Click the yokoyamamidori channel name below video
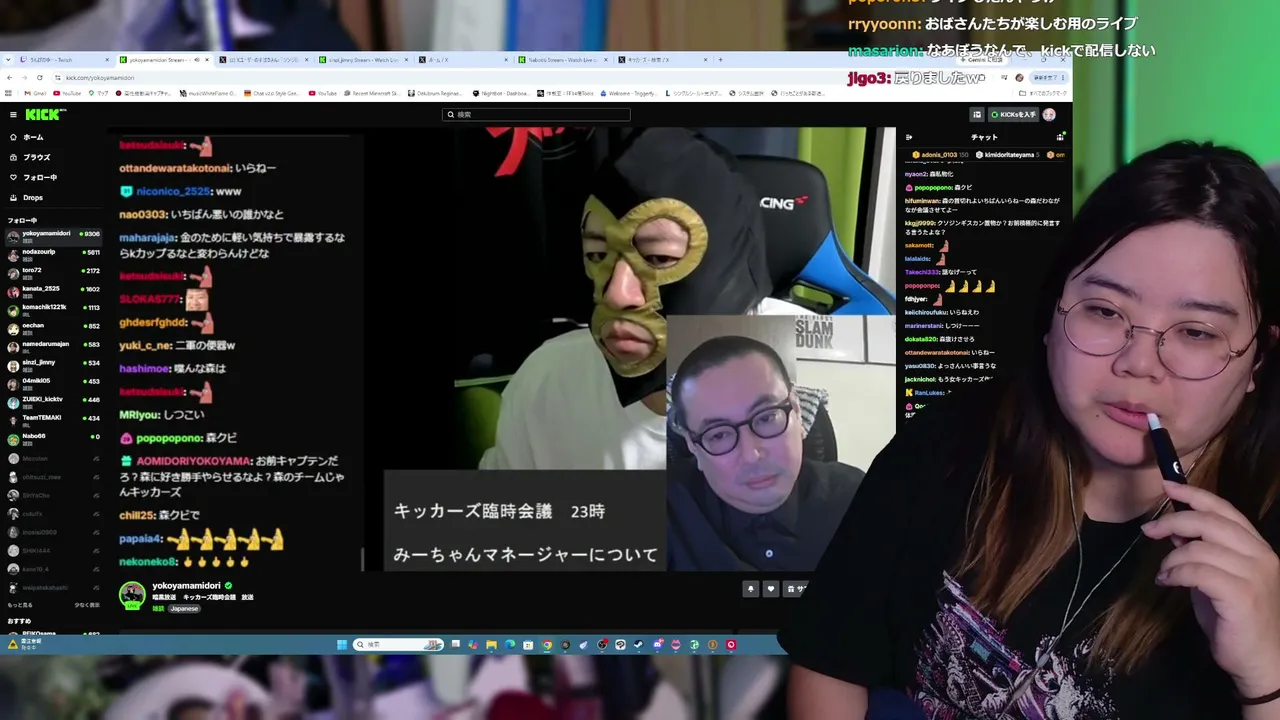Screen dimensions: 1280x720 coord(187,586)
